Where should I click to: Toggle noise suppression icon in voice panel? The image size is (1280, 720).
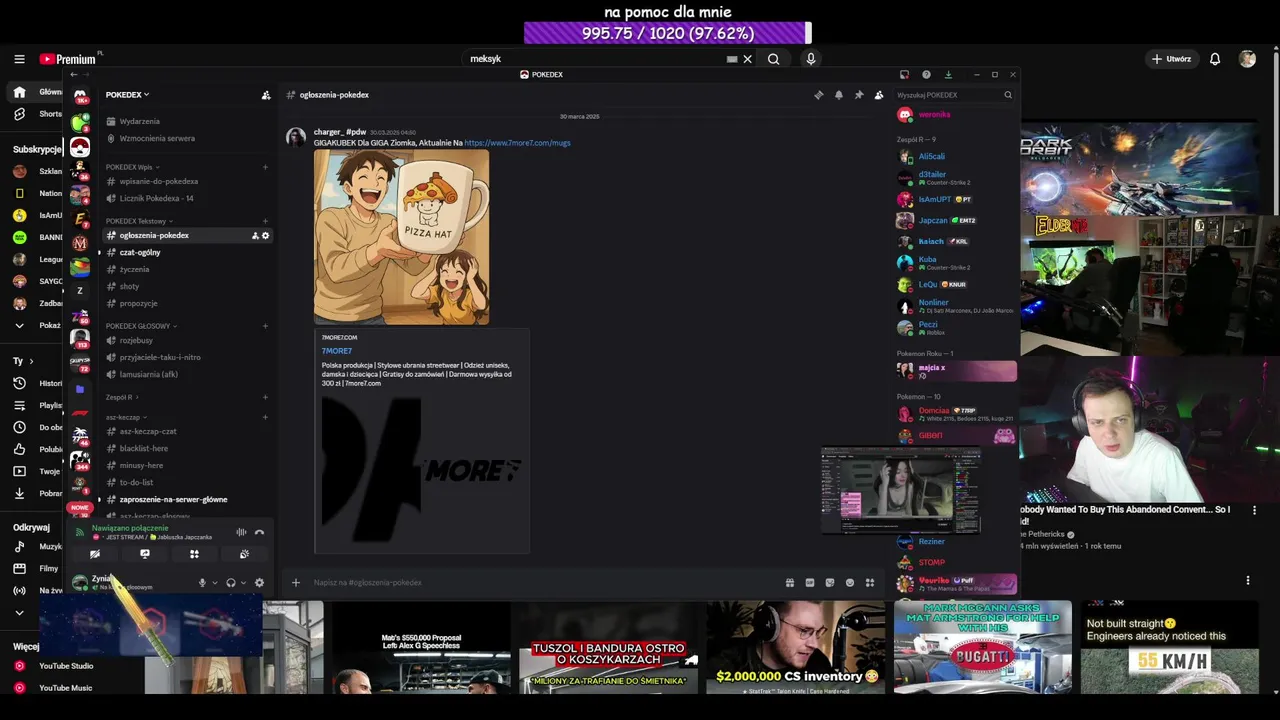coord(241,532)
